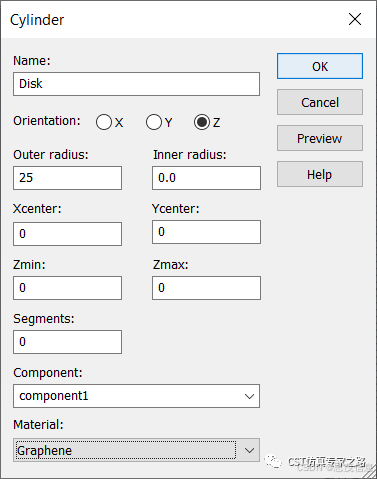Click the Segments input field
Viewport: 377px width, 479px height.
[x=67, y=342]
